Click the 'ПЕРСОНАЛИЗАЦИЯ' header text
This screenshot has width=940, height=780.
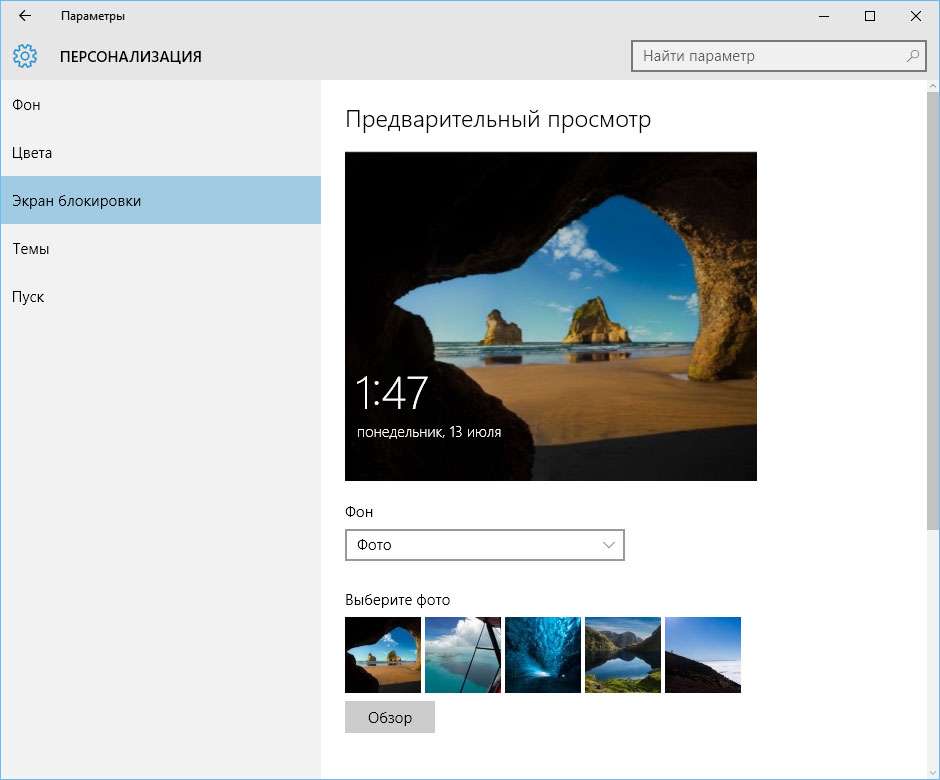pos(131,57)
